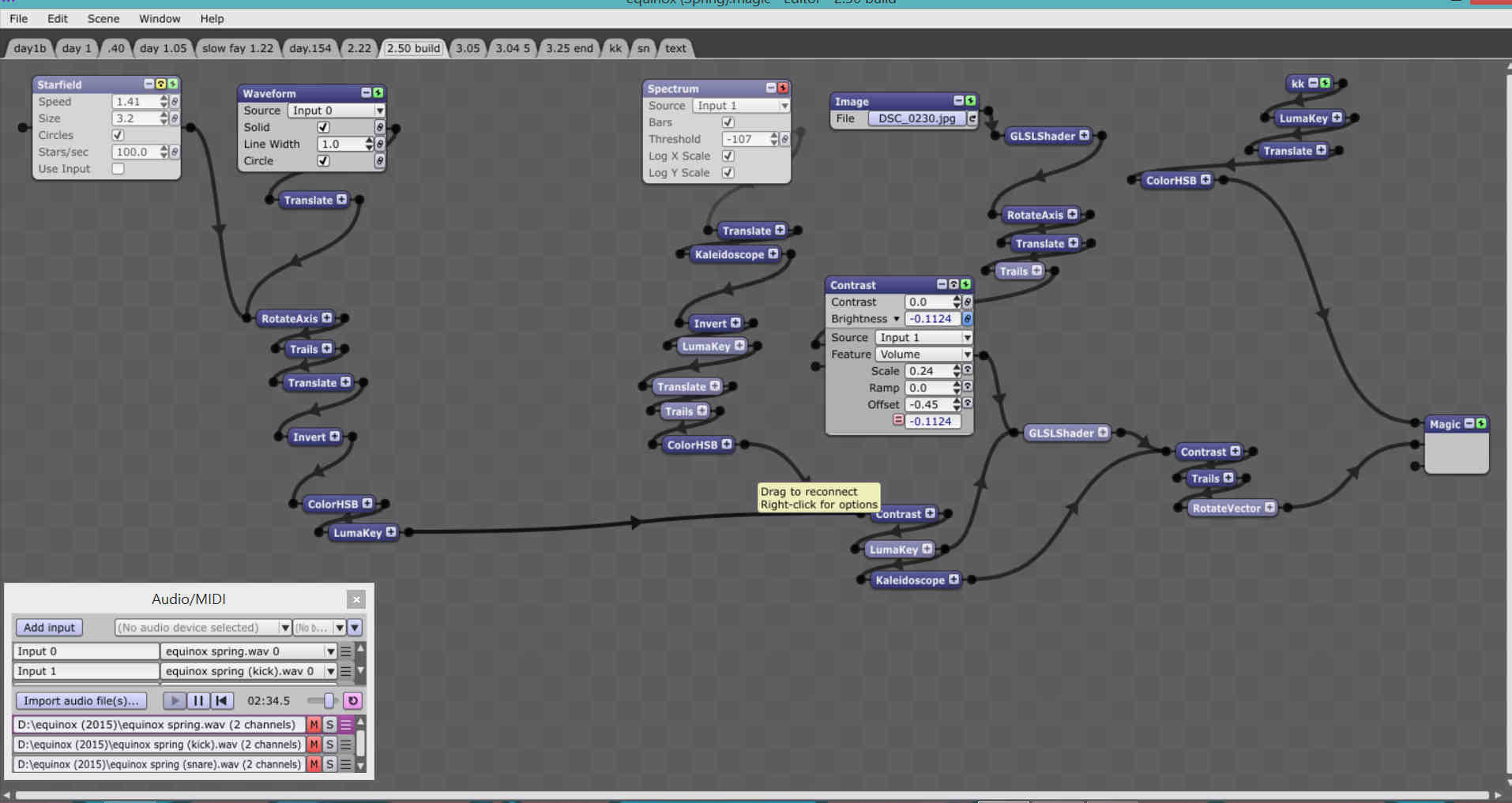
Task: Click the Add input button
Action: pos(49,627)
